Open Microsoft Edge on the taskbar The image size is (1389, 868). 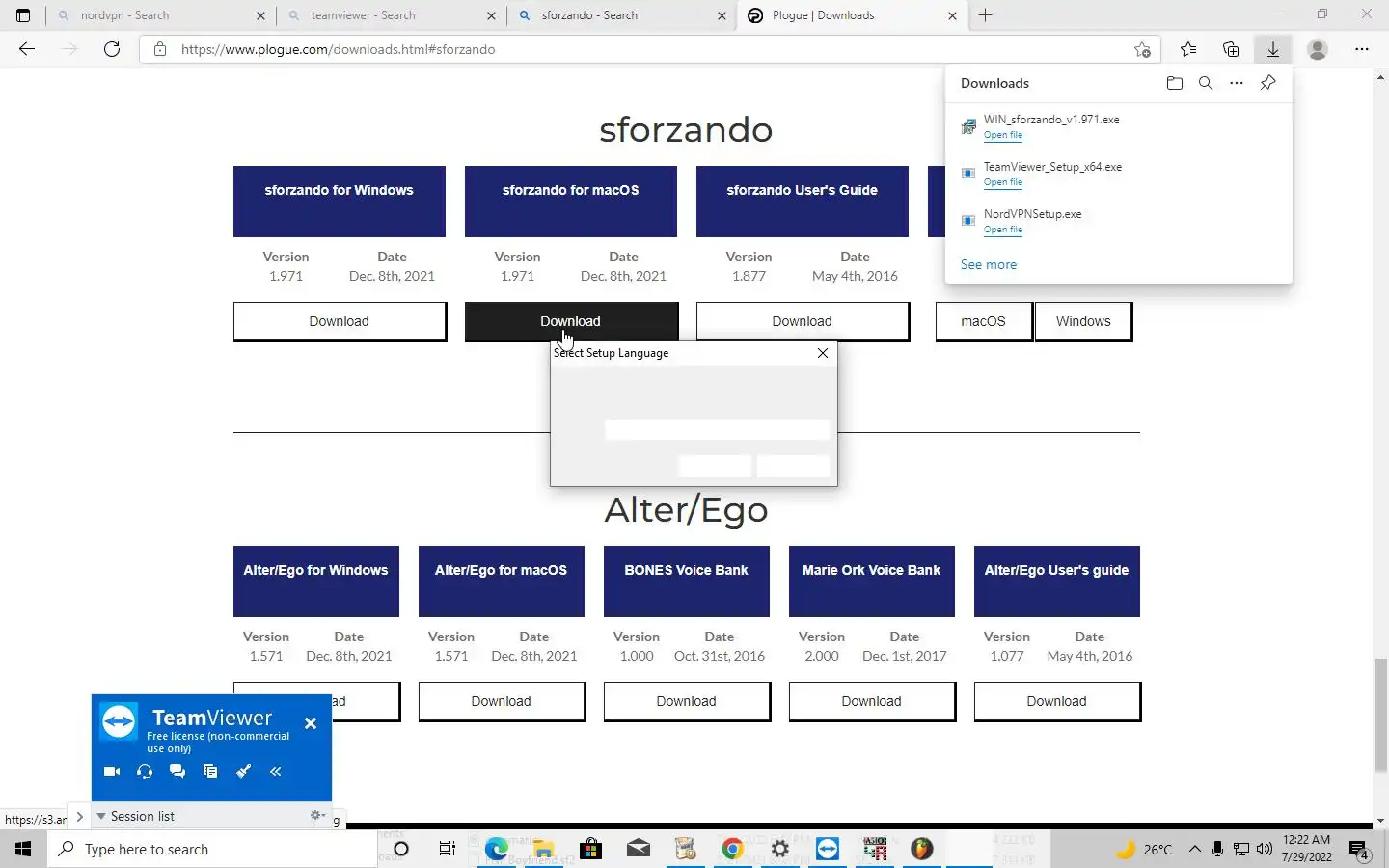click(x=497, y=849)
